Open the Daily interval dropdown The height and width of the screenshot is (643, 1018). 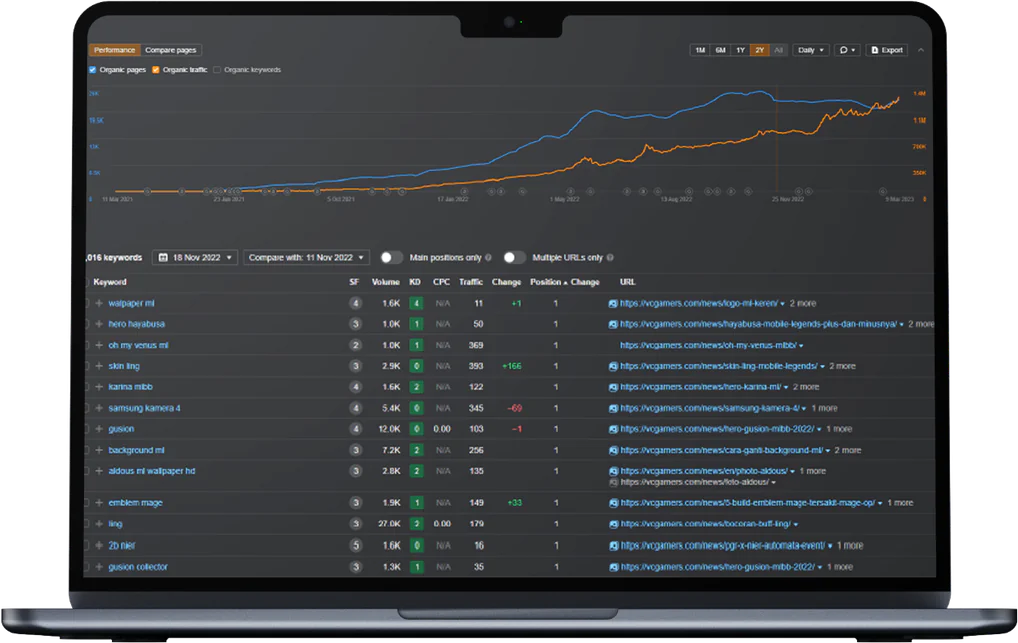click(x=811, y=50)
